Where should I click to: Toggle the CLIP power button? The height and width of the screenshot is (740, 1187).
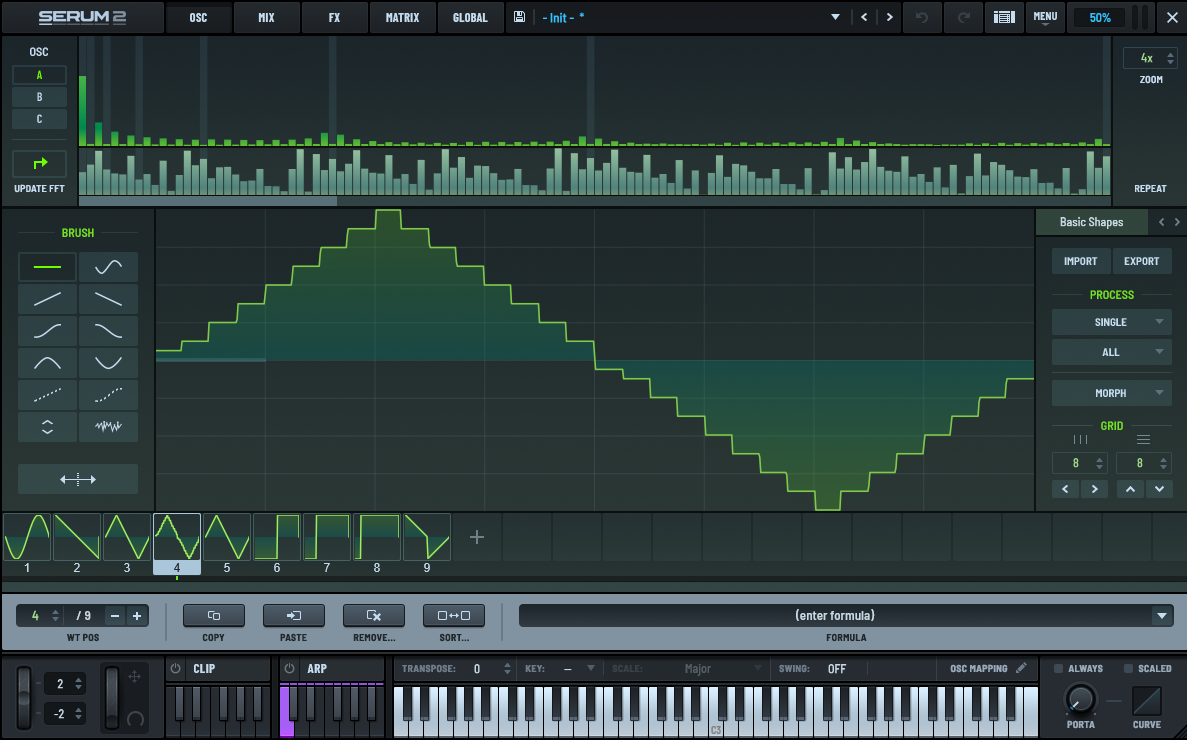pyautogui.click(x=175, y=668)
